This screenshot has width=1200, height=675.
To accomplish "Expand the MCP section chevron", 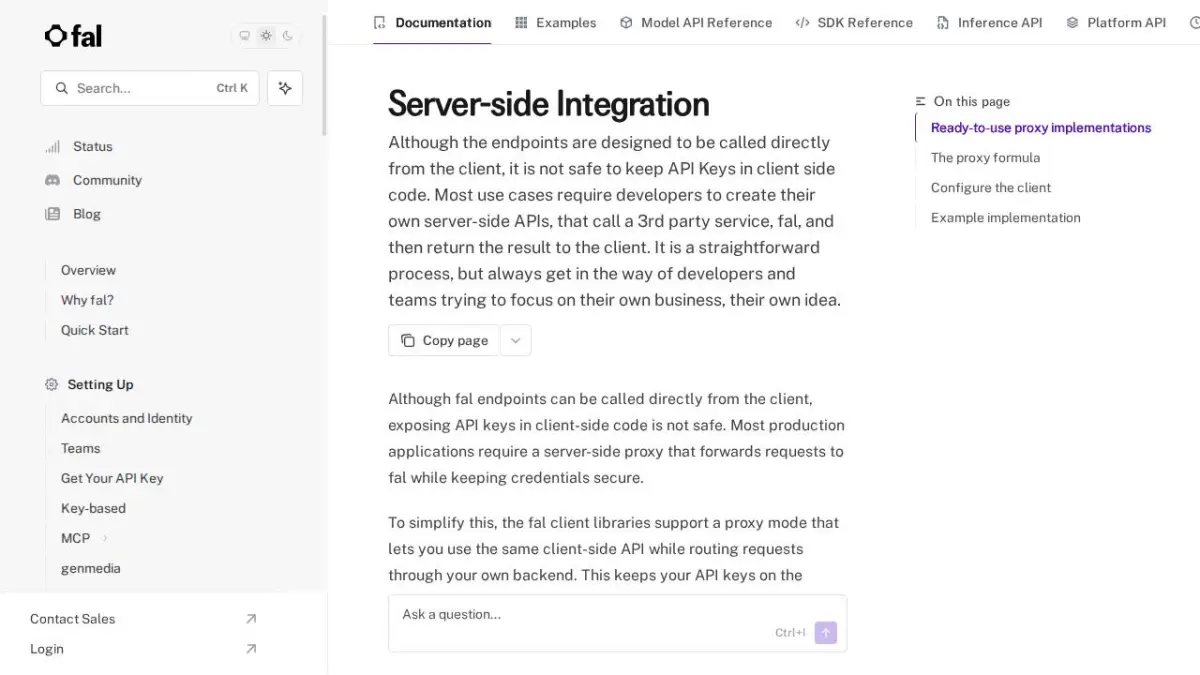I will pos(105,538).
